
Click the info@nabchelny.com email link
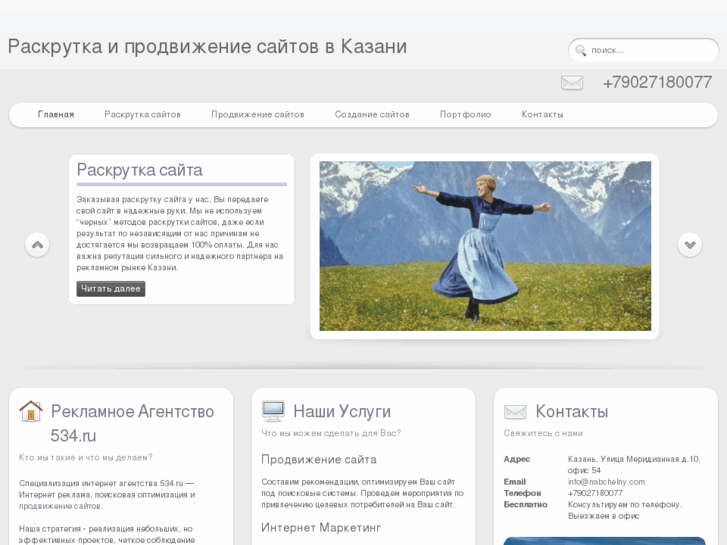point(606,482)
